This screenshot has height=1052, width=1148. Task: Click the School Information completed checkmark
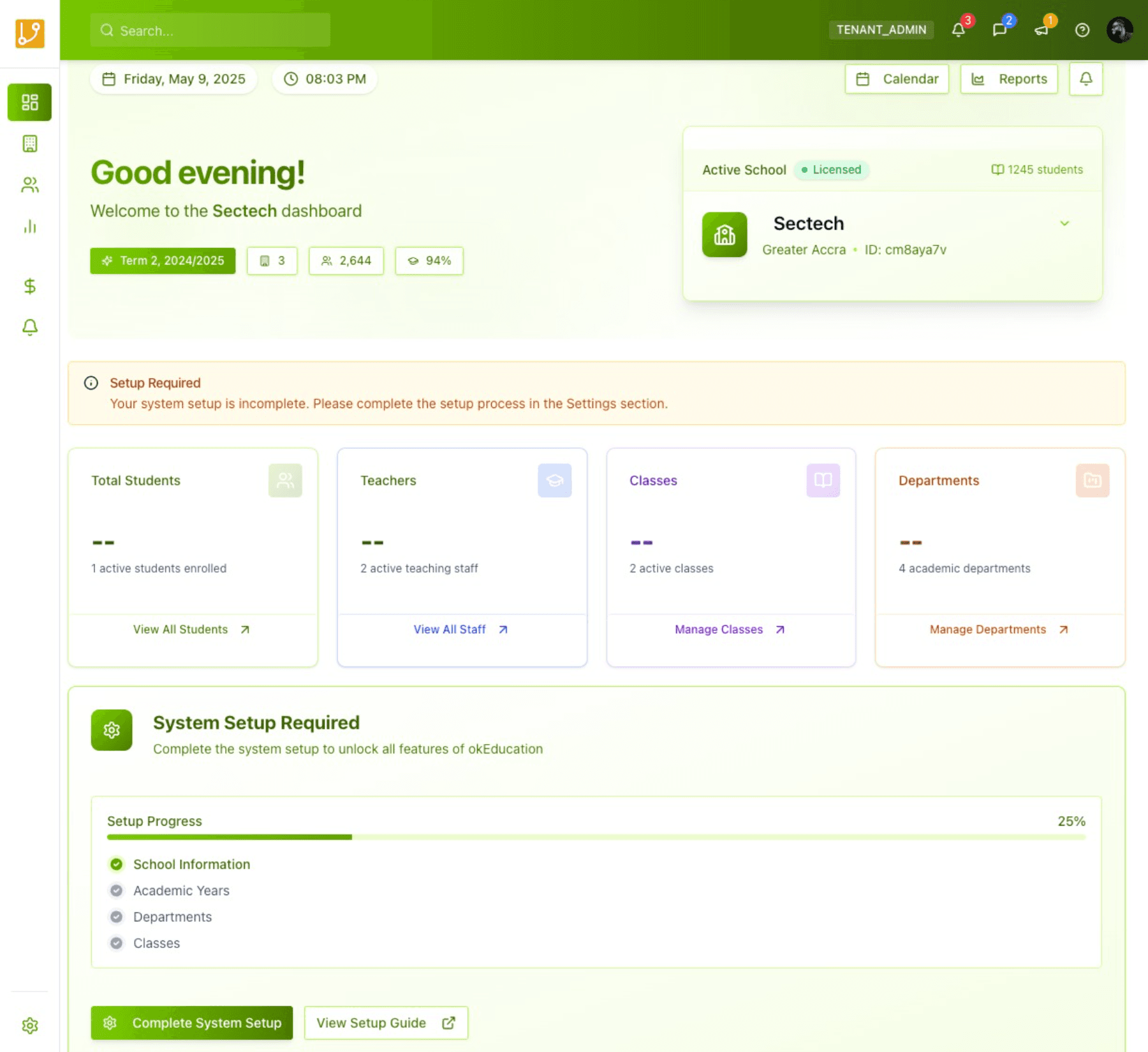tap(116, 864)
